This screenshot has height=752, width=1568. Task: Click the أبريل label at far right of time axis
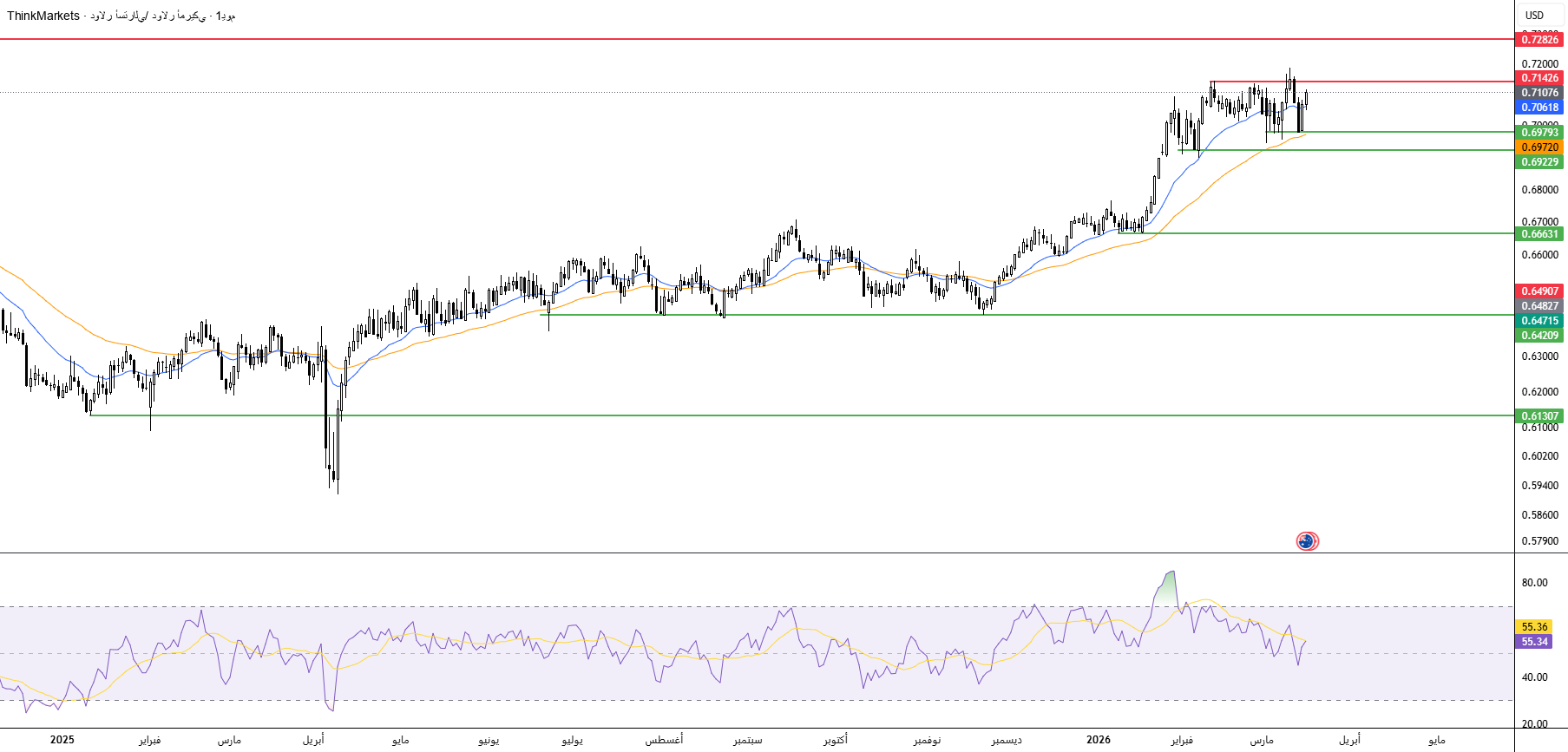[1349, 740]
